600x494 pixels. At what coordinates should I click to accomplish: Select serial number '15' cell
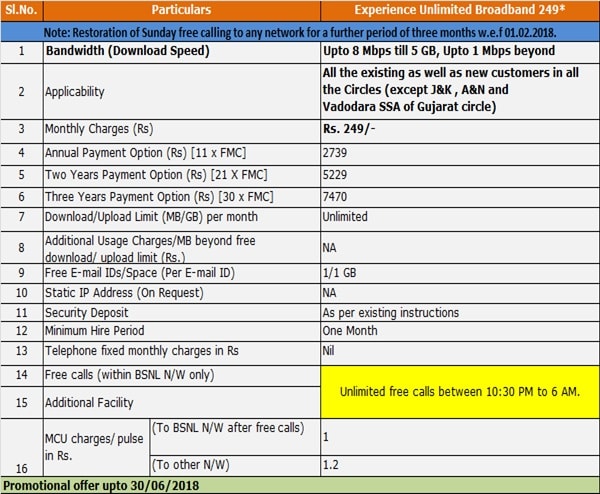point(21,402)
